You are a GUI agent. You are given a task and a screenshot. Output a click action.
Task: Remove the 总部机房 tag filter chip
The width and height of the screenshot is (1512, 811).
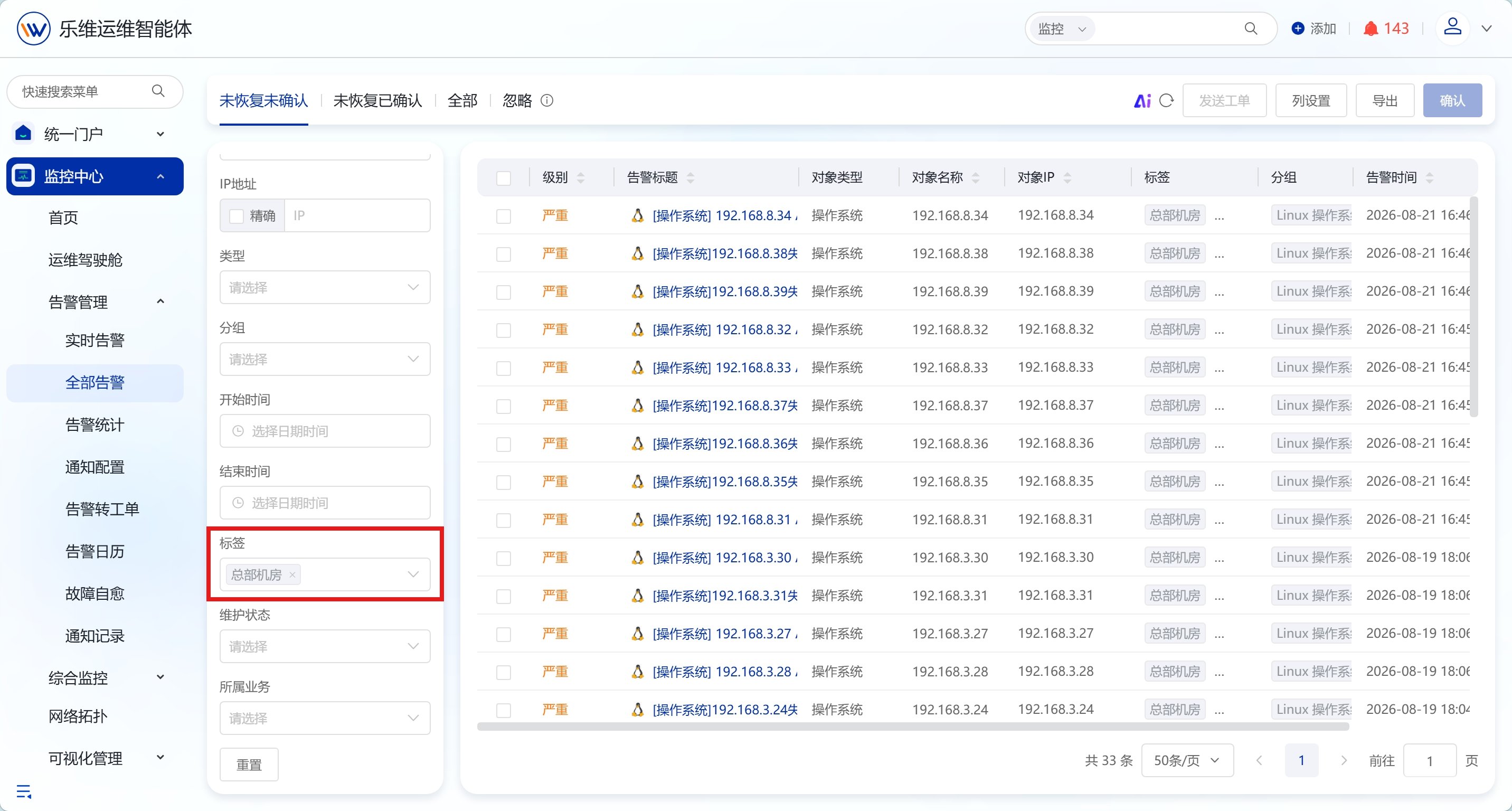(x=292, y=574)
